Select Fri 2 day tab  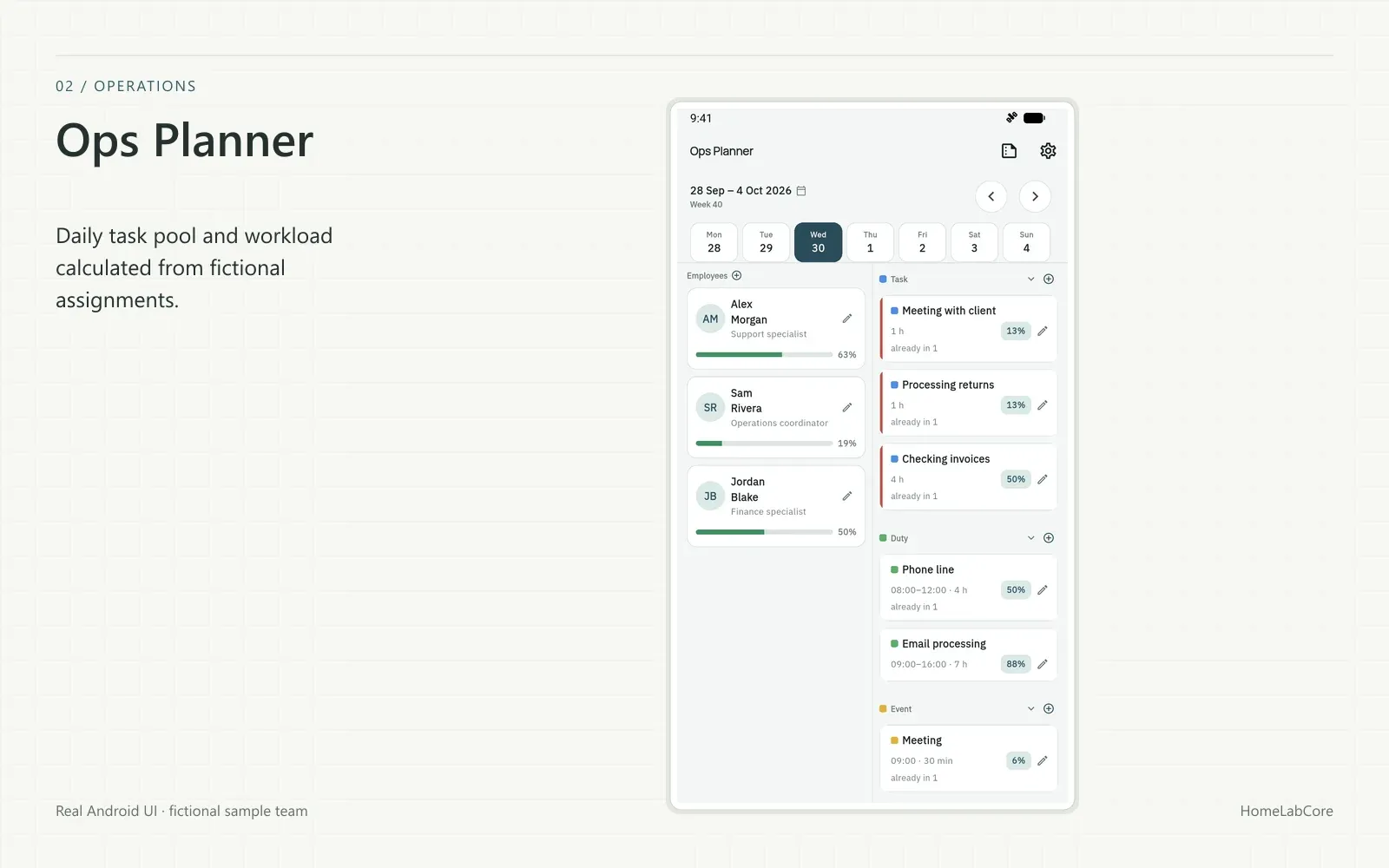tap(923, 242)
